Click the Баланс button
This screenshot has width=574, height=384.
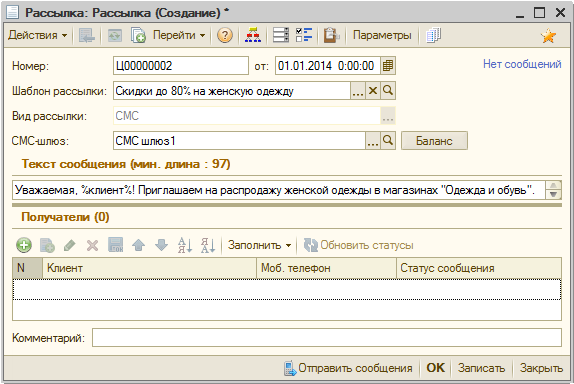[434, 141]
